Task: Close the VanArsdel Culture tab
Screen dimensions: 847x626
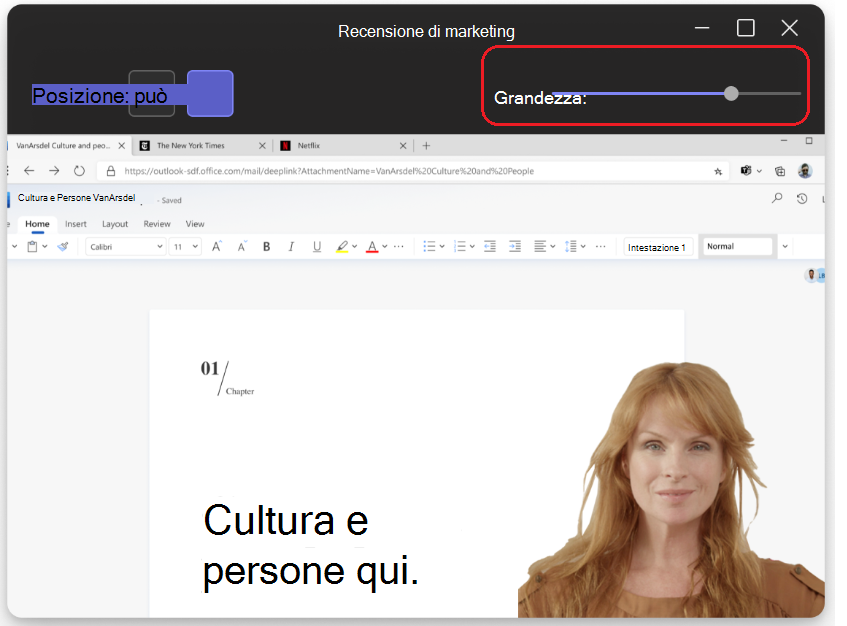Action: tap(122, 146)
